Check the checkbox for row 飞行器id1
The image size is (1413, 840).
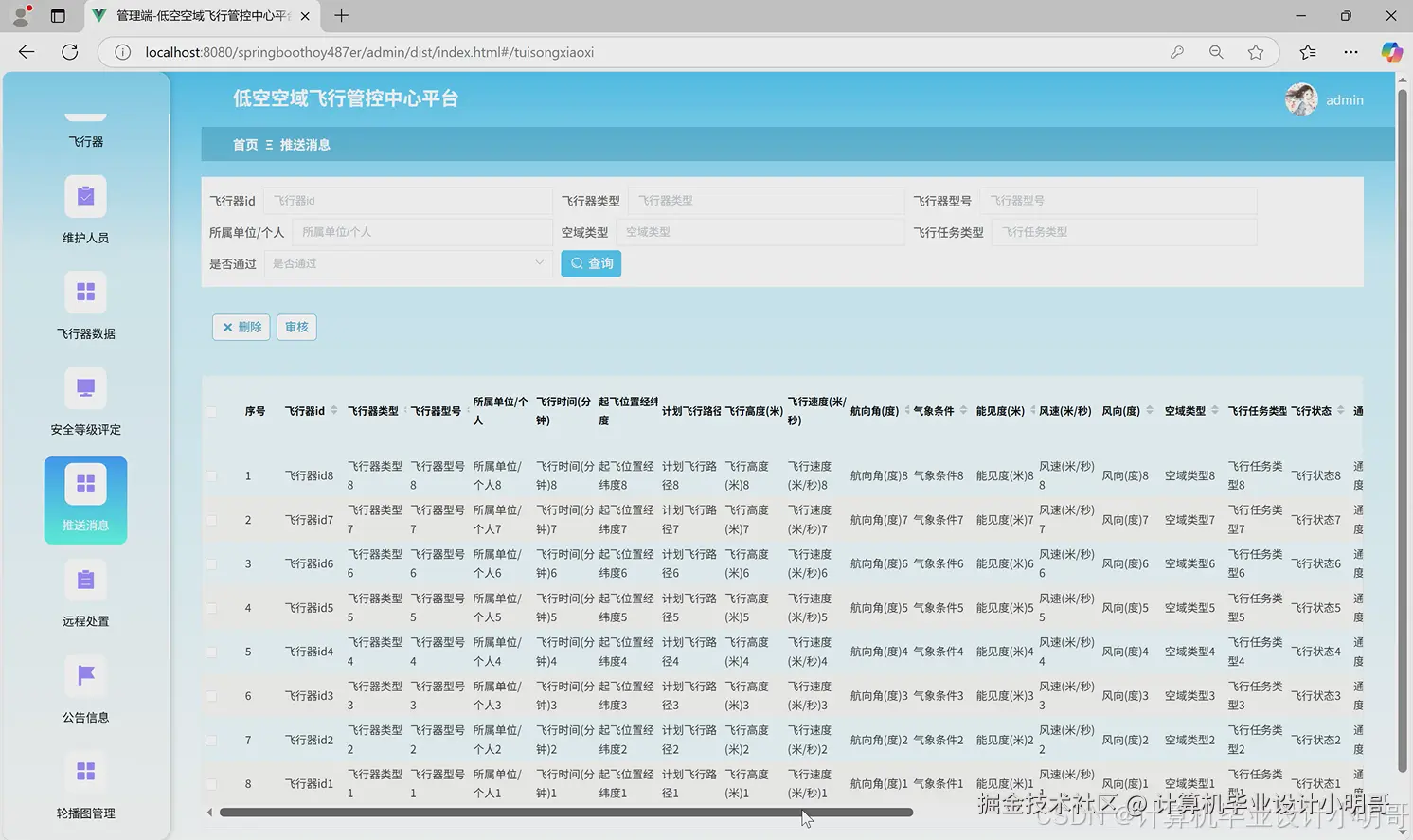pos(211,784)
